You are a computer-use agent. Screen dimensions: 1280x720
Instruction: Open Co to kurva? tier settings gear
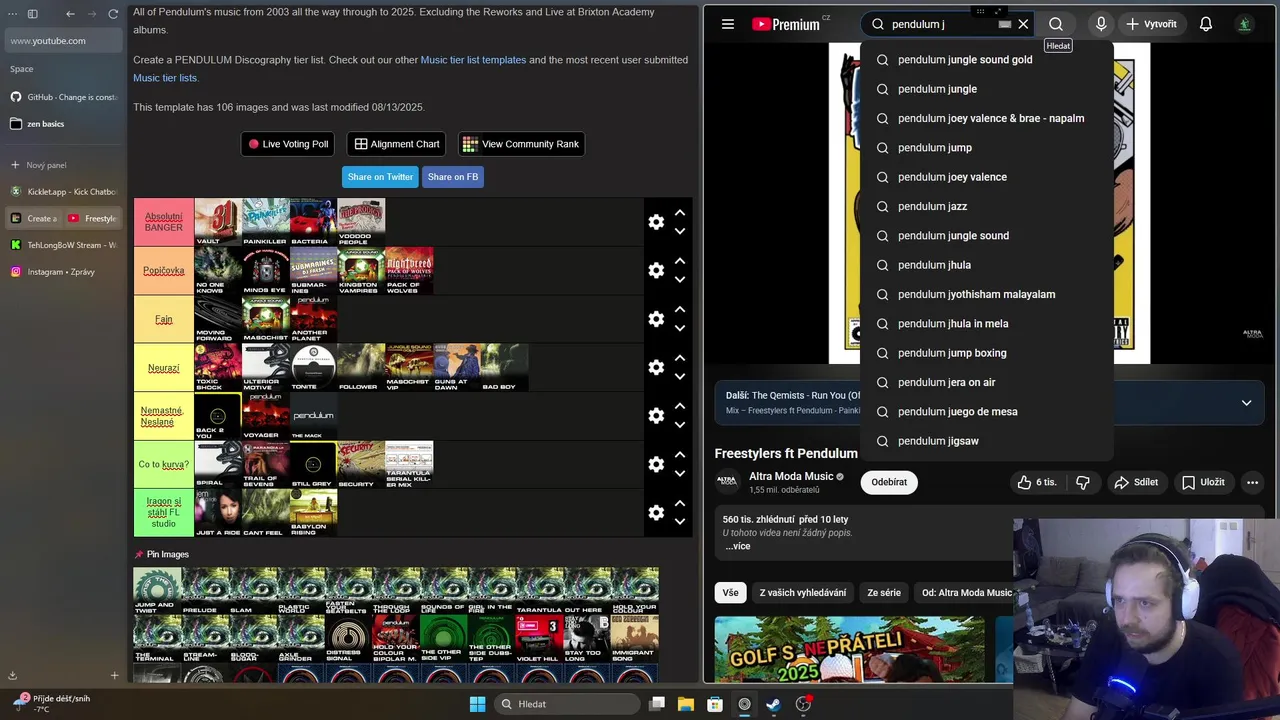coord(656,464)
